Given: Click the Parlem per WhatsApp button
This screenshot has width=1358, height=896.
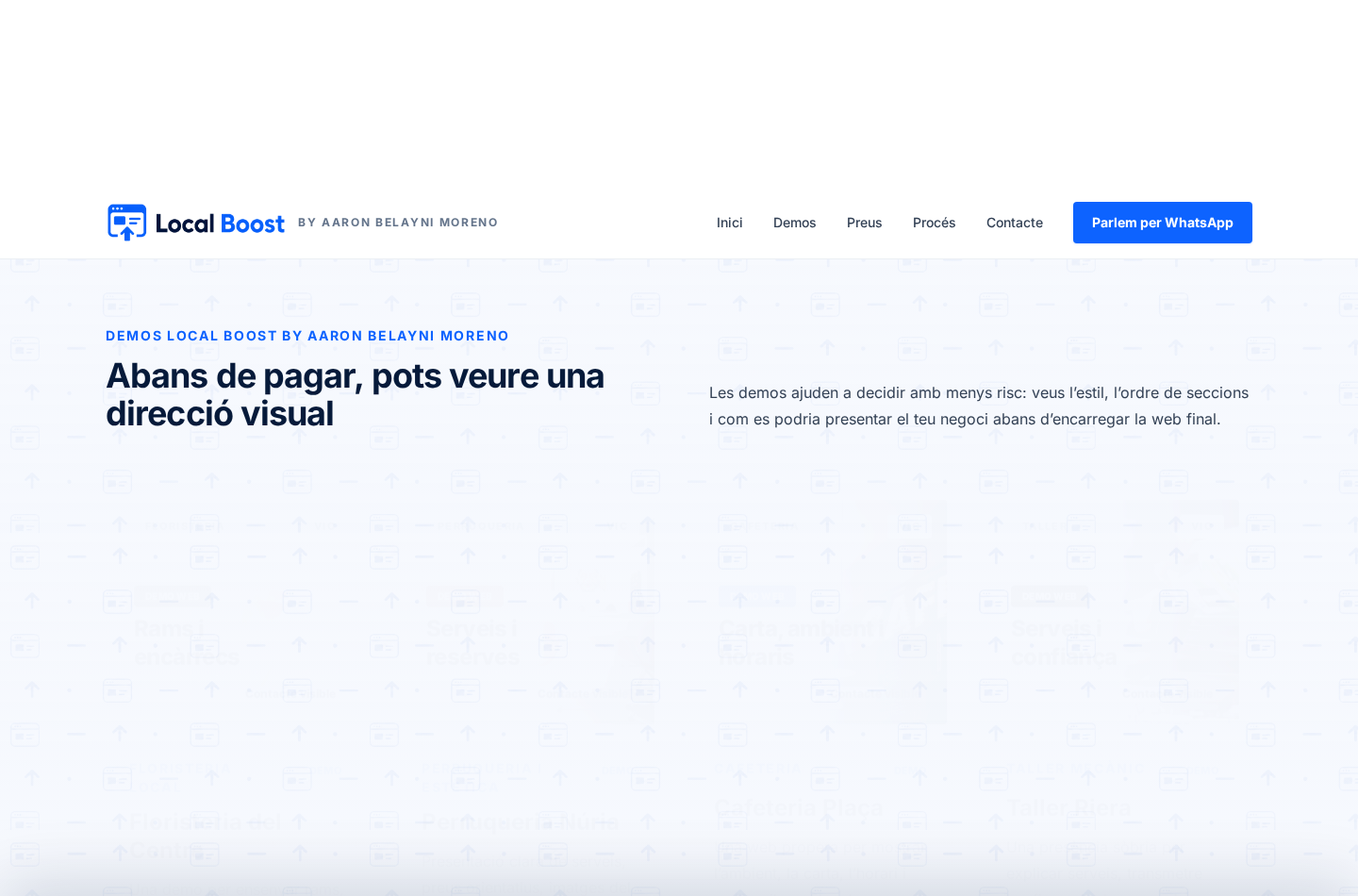Looking at the screenshot, I should point(1163,223).
